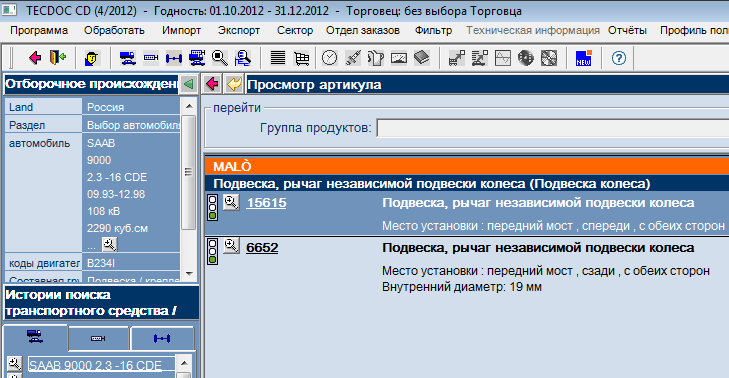Screen dimensions: 729x378
Task: Click the second cart-with-arrow icon
Action: coord(480,58)
